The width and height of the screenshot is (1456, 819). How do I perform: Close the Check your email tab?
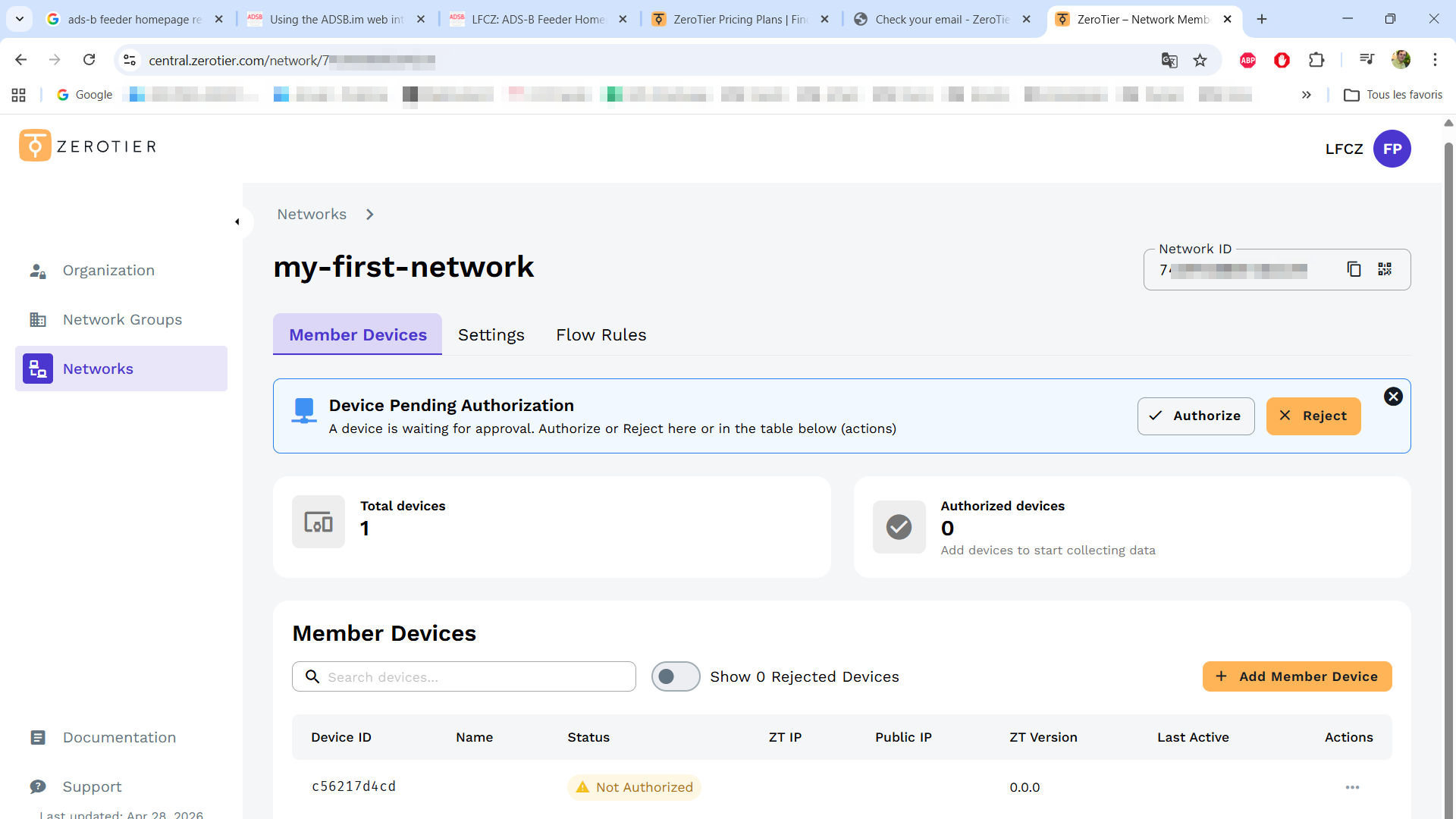pos(1026,19)
